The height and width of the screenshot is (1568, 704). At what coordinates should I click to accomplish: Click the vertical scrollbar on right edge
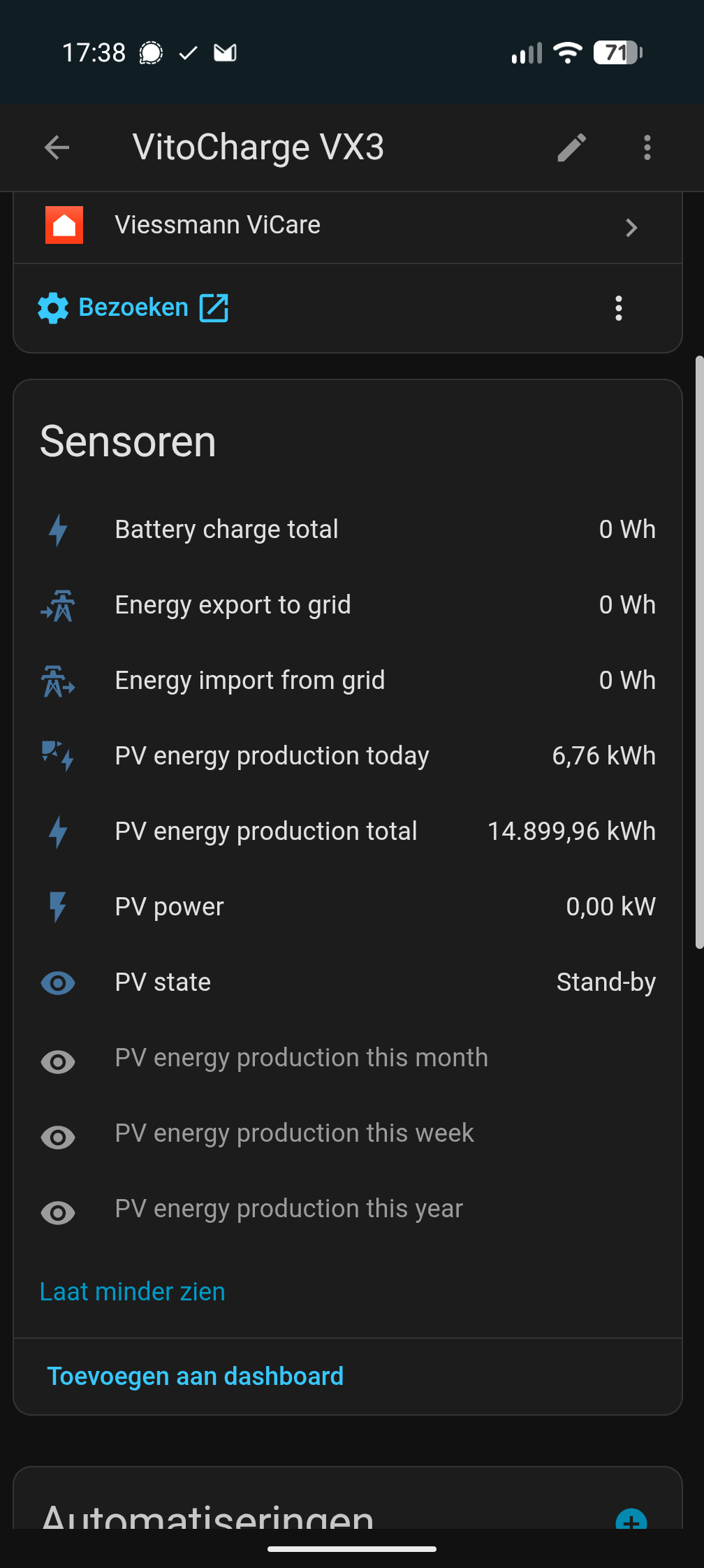pos(698,653)
